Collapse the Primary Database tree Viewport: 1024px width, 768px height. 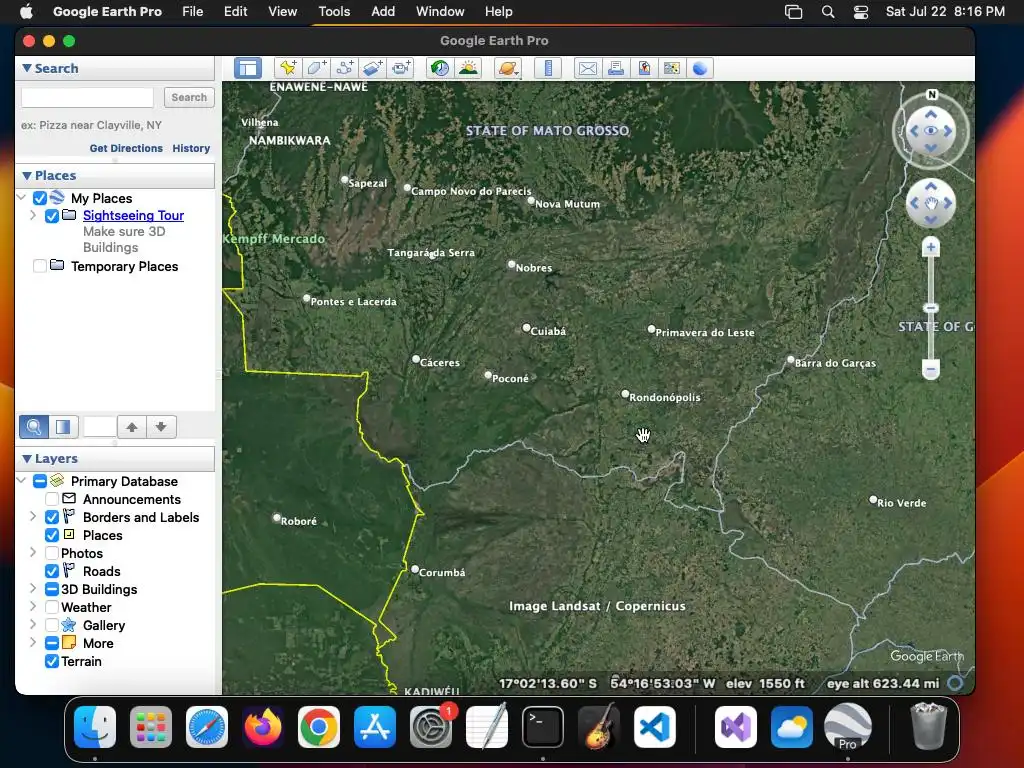[21, 481]
